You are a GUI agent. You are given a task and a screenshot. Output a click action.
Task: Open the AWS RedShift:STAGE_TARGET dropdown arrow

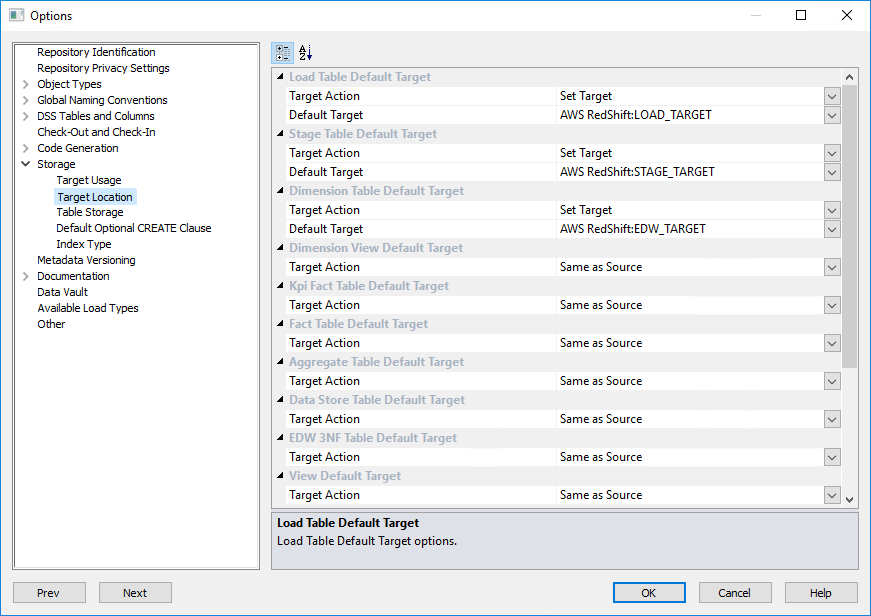(x=831, y=172)
